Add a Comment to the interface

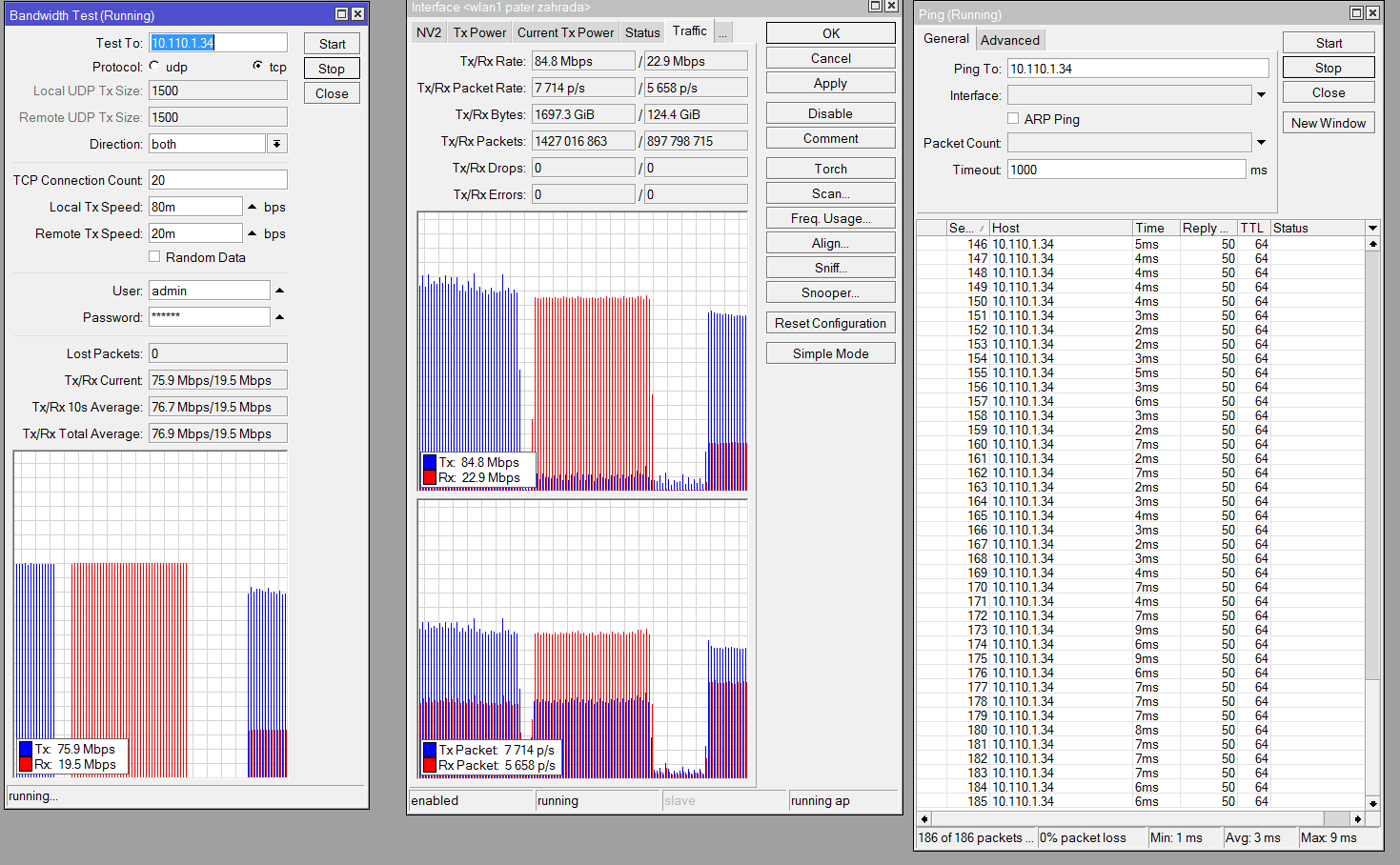click(831, 138)
